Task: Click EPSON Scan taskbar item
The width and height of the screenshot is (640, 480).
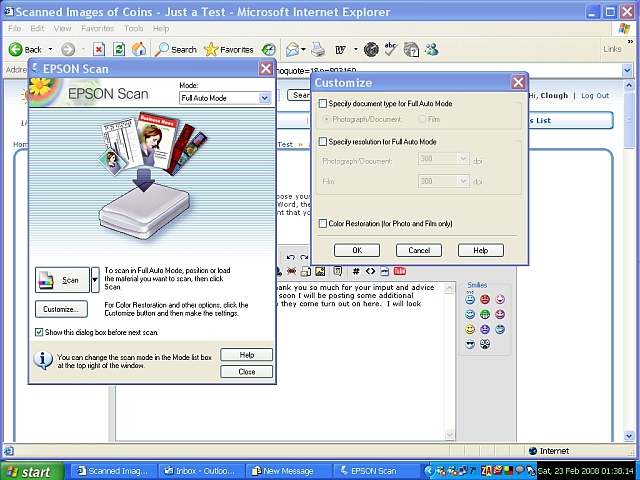Action: [x=376, y=471]
